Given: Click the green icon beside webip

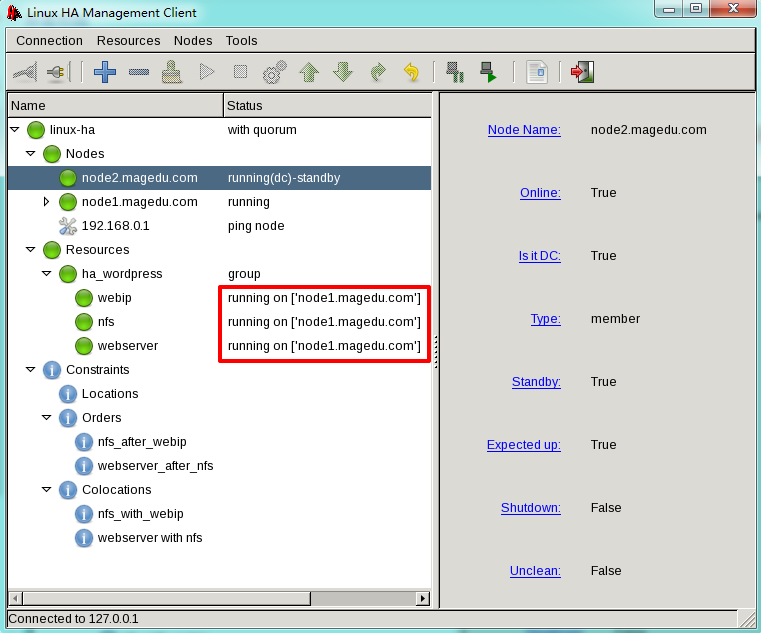Looking at the screenshot, I should [84, 298].
